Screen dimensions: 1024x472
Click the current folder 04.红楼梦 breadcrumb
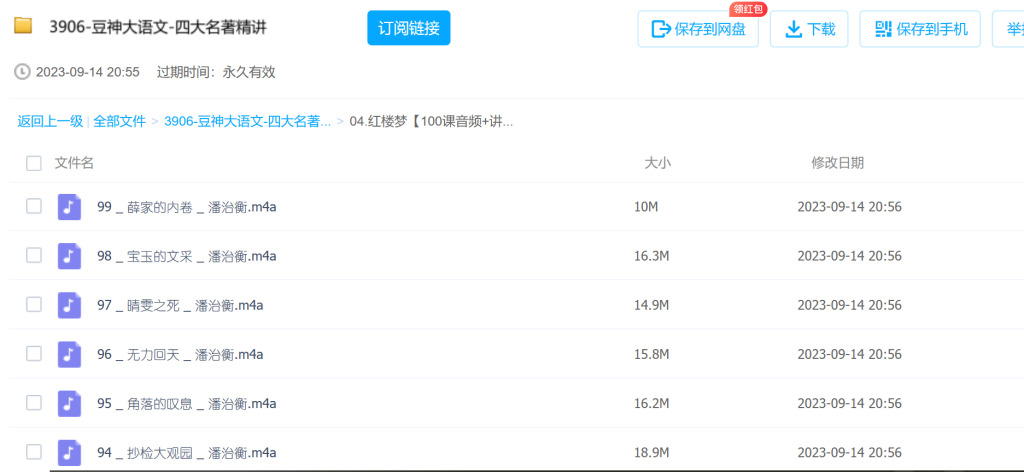431,121
